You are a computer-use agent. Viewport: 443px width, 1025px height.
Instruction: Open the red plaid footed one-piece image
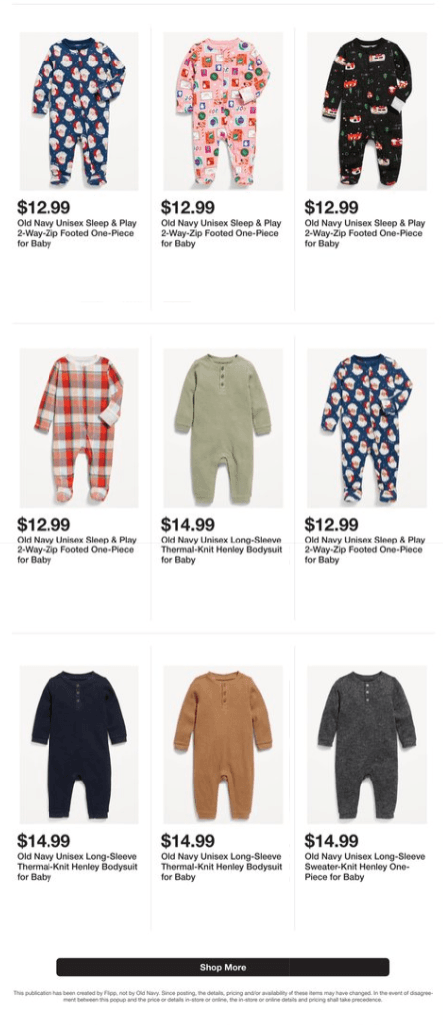[79, 428]
